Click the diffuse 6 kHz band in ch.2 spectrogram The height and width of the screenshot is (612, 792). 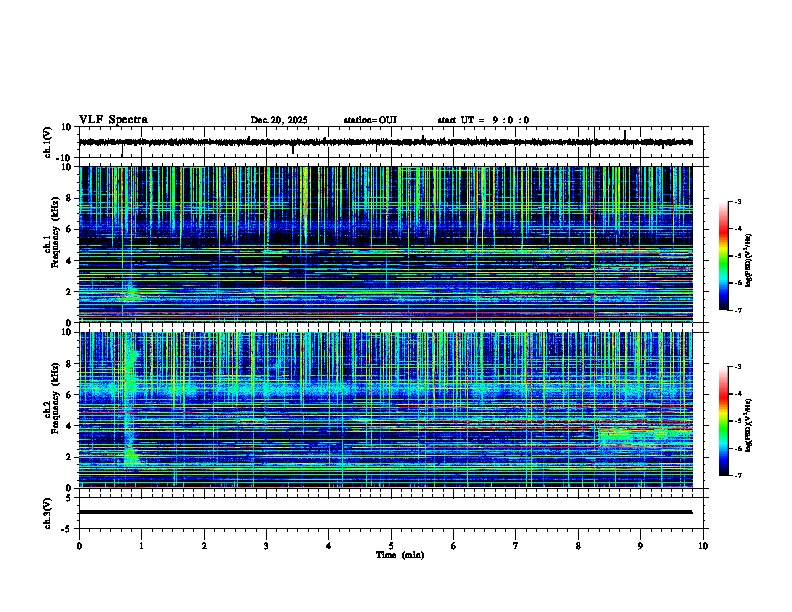(385, 391)
